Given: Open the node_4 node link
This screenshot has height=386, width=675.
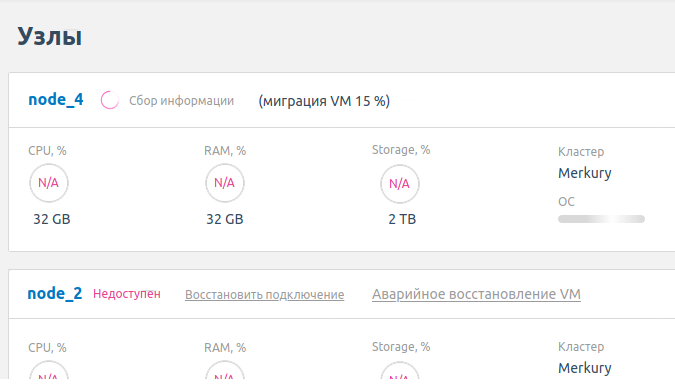Looking at the screenshot, I should (56, 100).
